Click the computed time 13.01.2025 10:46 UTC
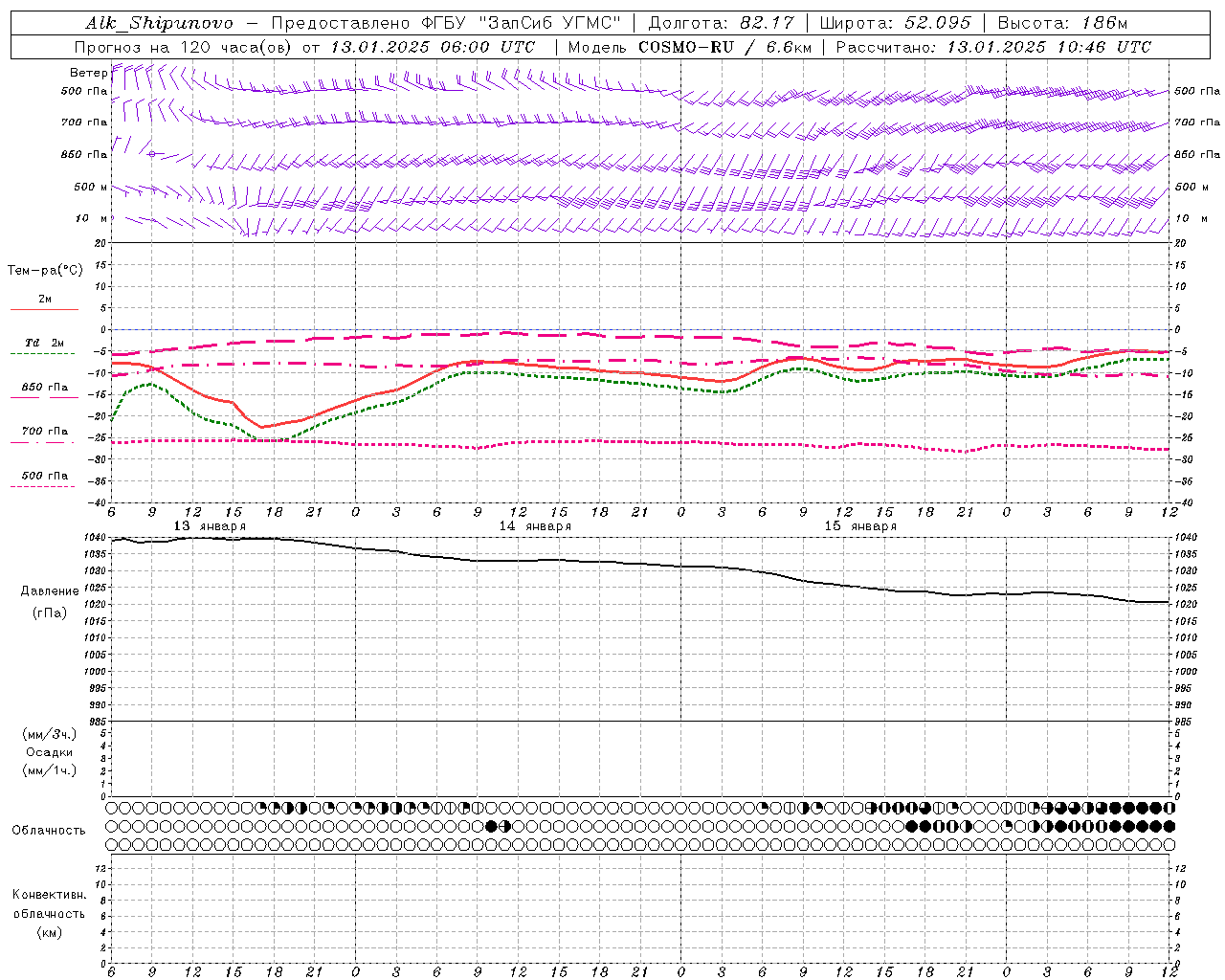 click(1049, 47)
